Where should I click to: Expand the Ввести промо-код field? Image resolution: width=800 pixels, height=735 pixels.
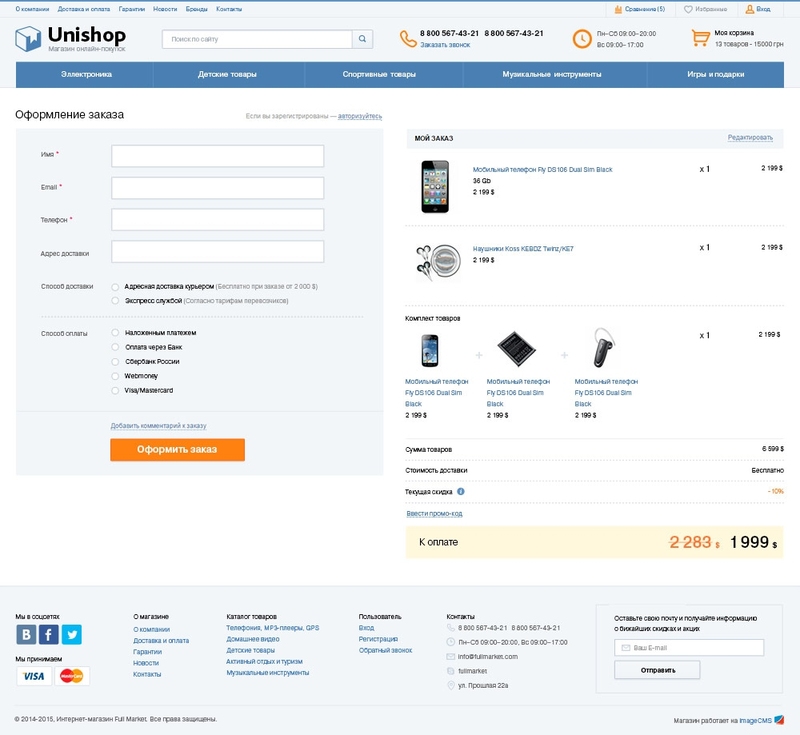tap(434, 513)
